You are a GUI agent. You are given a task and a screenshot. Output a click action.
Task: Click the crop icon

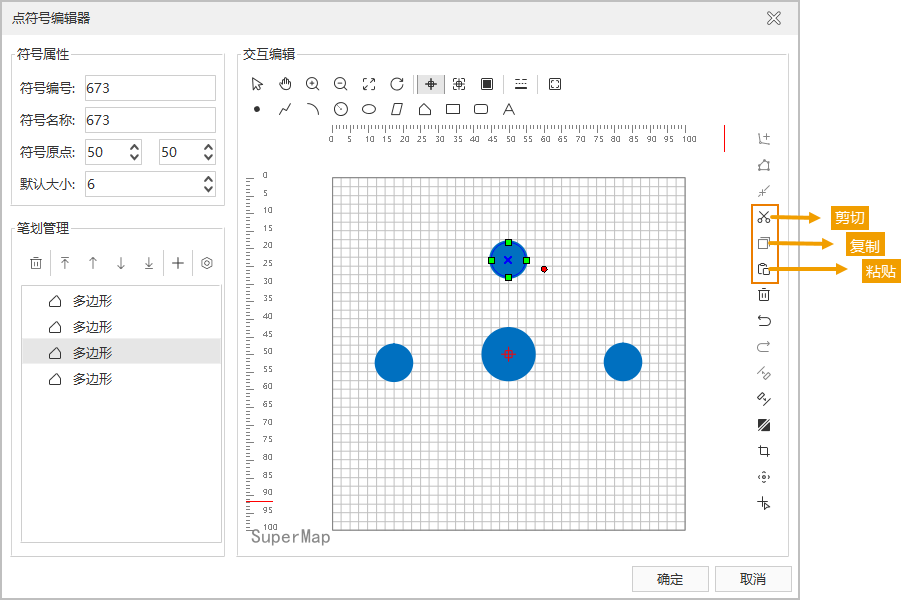pos(764,451)
